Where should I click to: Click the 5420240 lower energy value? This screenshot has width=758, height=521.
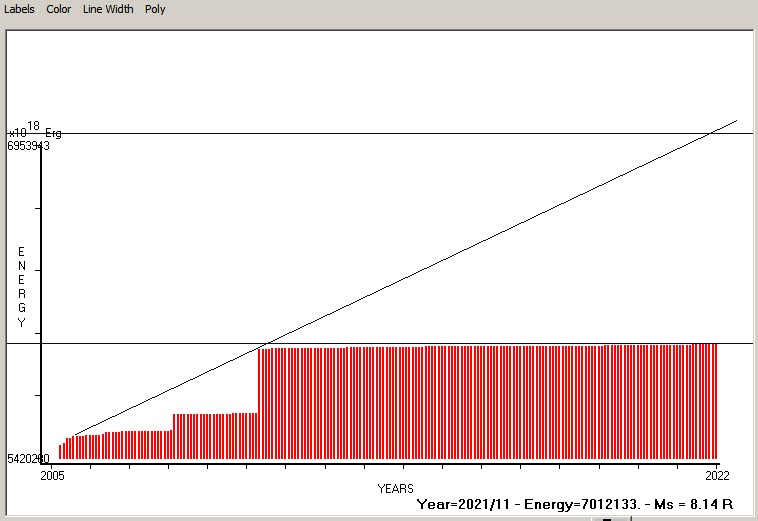point(28,459)
